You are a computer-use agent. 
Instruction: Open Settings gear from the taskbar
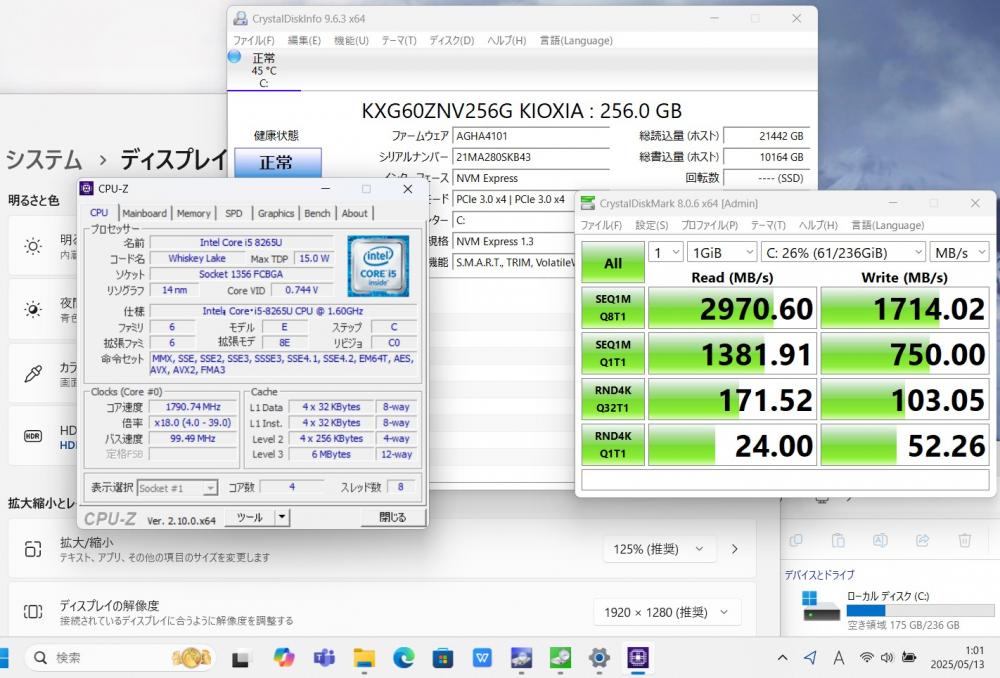click(599, 658)
